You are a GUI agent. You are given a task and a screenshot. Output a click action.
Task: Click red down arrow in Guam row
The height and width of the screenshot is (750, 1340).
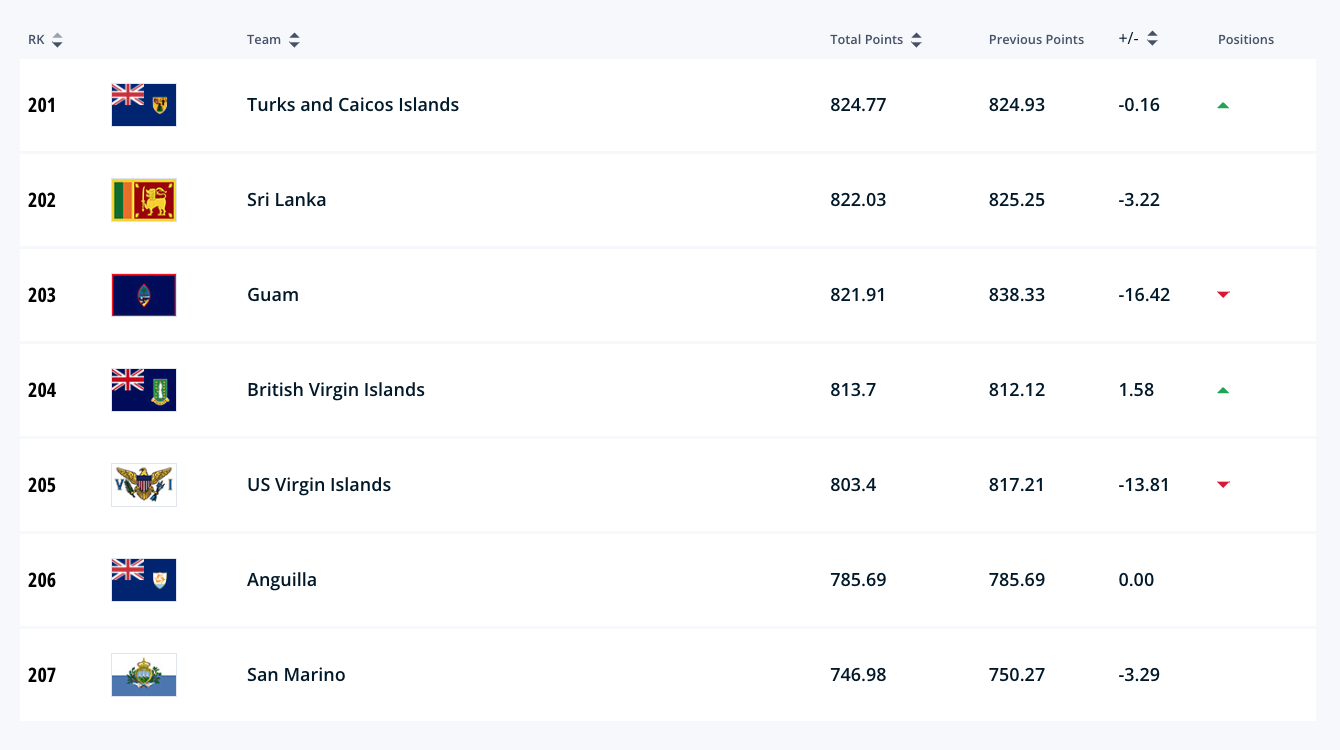(x=1222, y=295)
